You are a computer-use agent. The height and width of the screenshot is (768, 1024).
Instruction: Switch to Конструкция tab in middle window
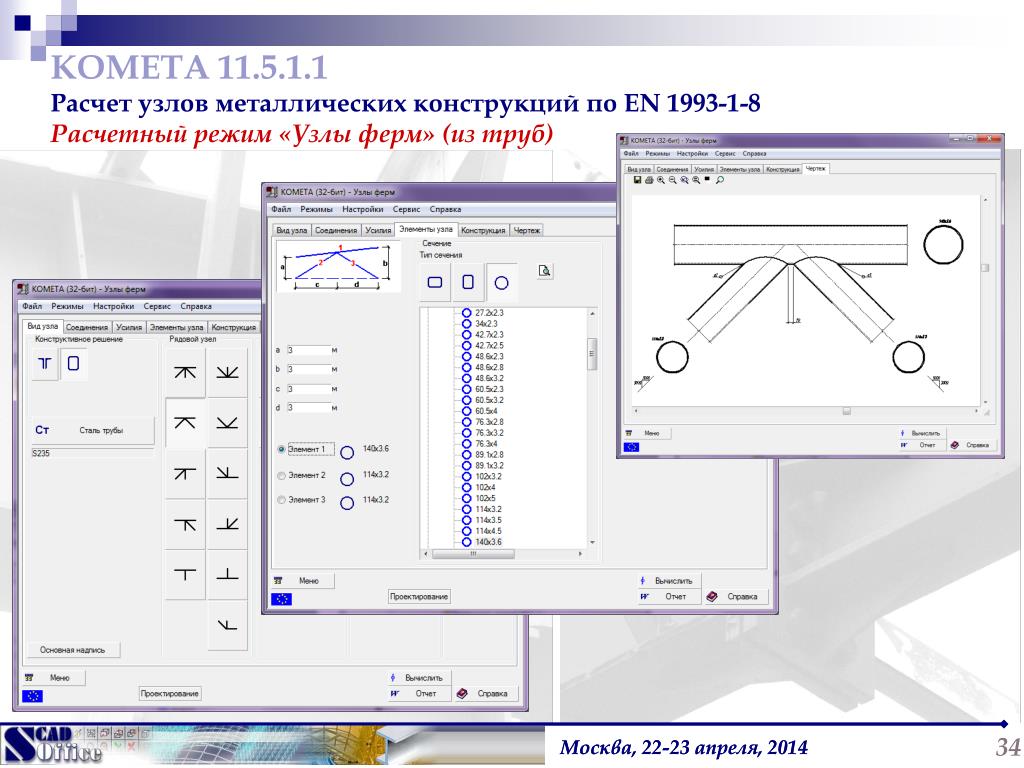point(483,231)
